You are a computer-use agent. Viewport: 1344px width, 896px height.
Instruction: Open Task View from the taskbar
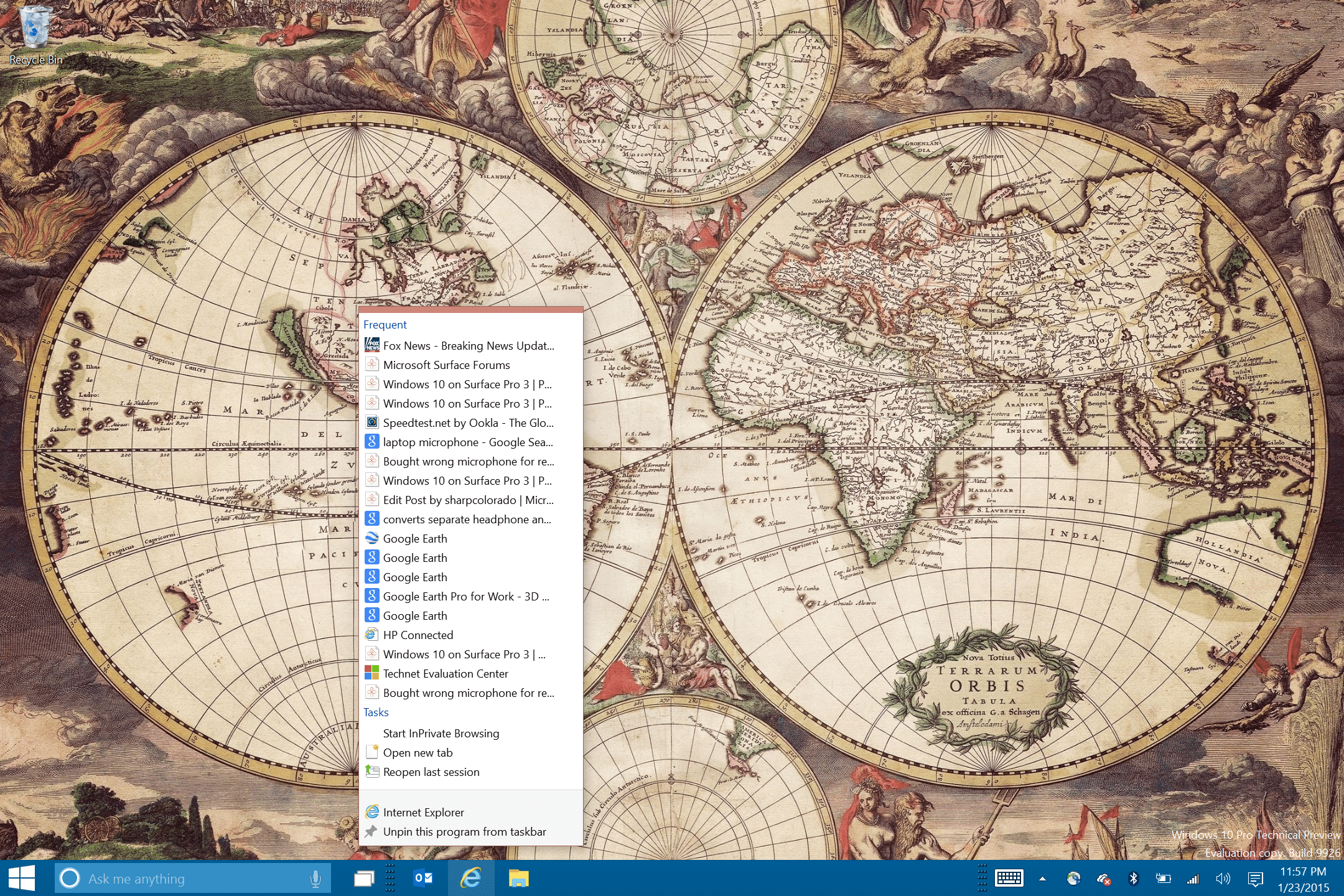point(364,879)
